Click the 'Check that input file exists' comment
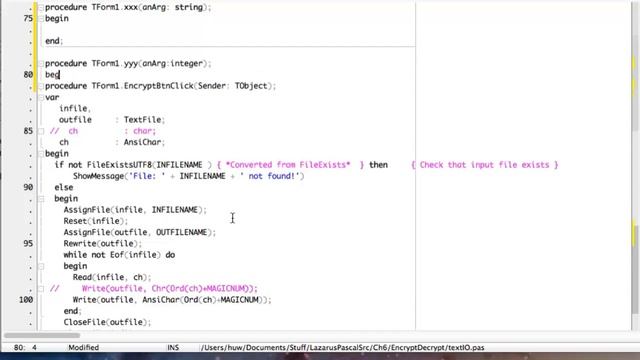Image resolution: width=640 pixels, height=360 pixels. (484, 165)
